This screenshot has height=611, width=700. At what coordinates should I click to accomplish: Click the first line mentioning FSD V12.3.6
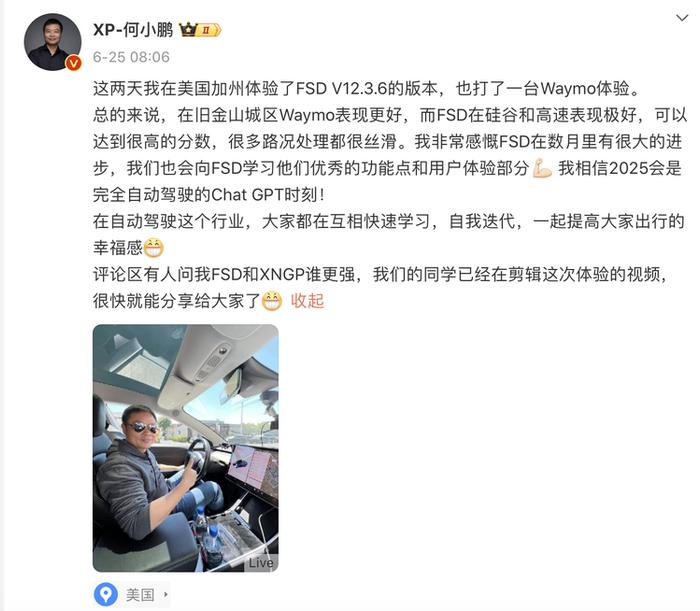[366, 89]
